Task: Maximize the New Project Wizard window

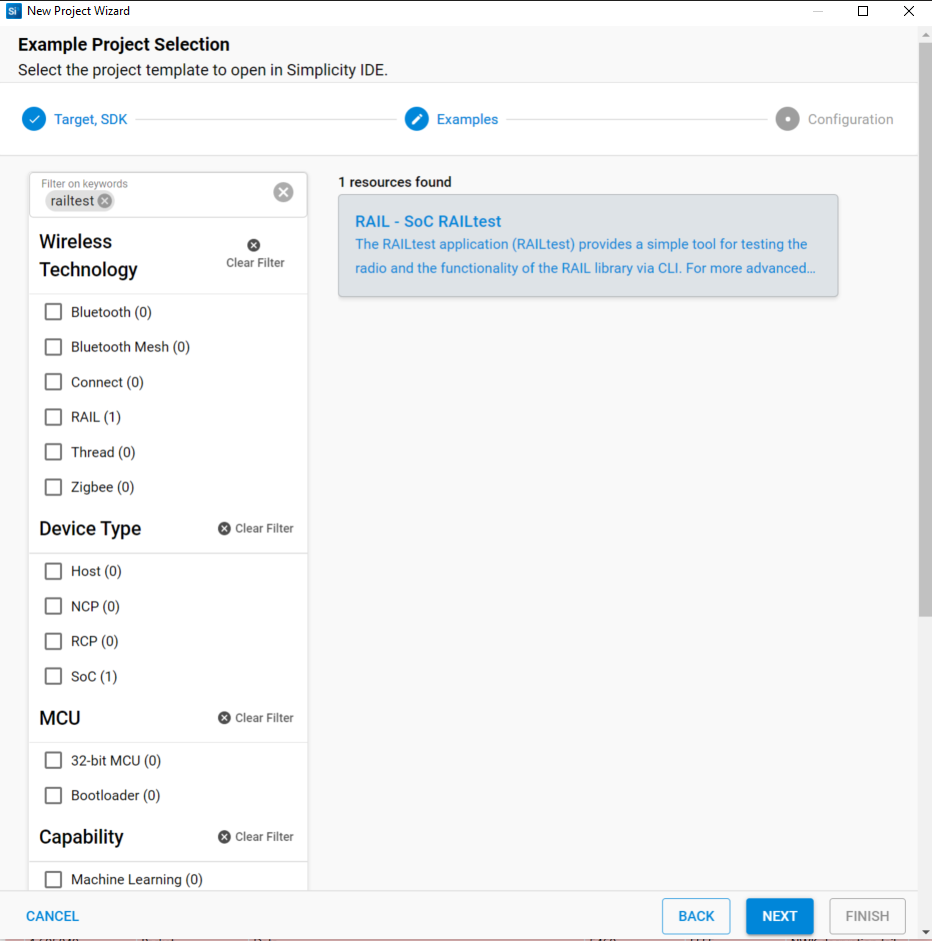Action: pyautogui.click(x=863, y=11)
